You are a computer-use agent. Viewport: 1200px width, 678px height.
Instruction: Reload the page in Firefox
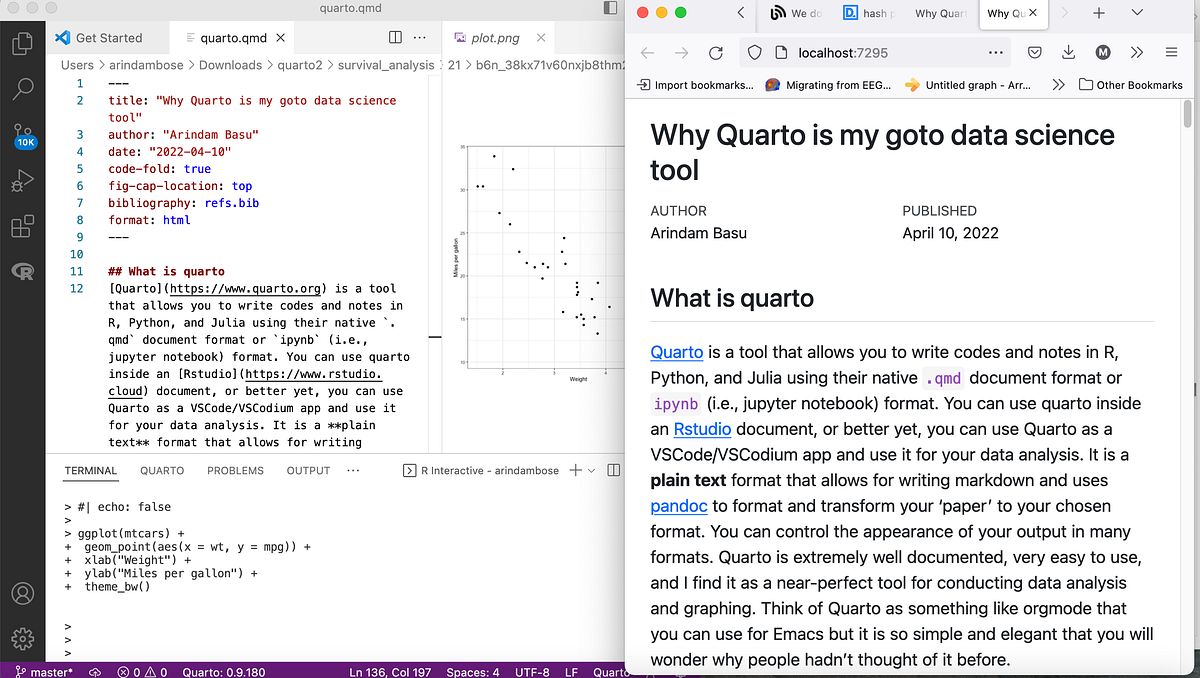(x=716, y=52)
